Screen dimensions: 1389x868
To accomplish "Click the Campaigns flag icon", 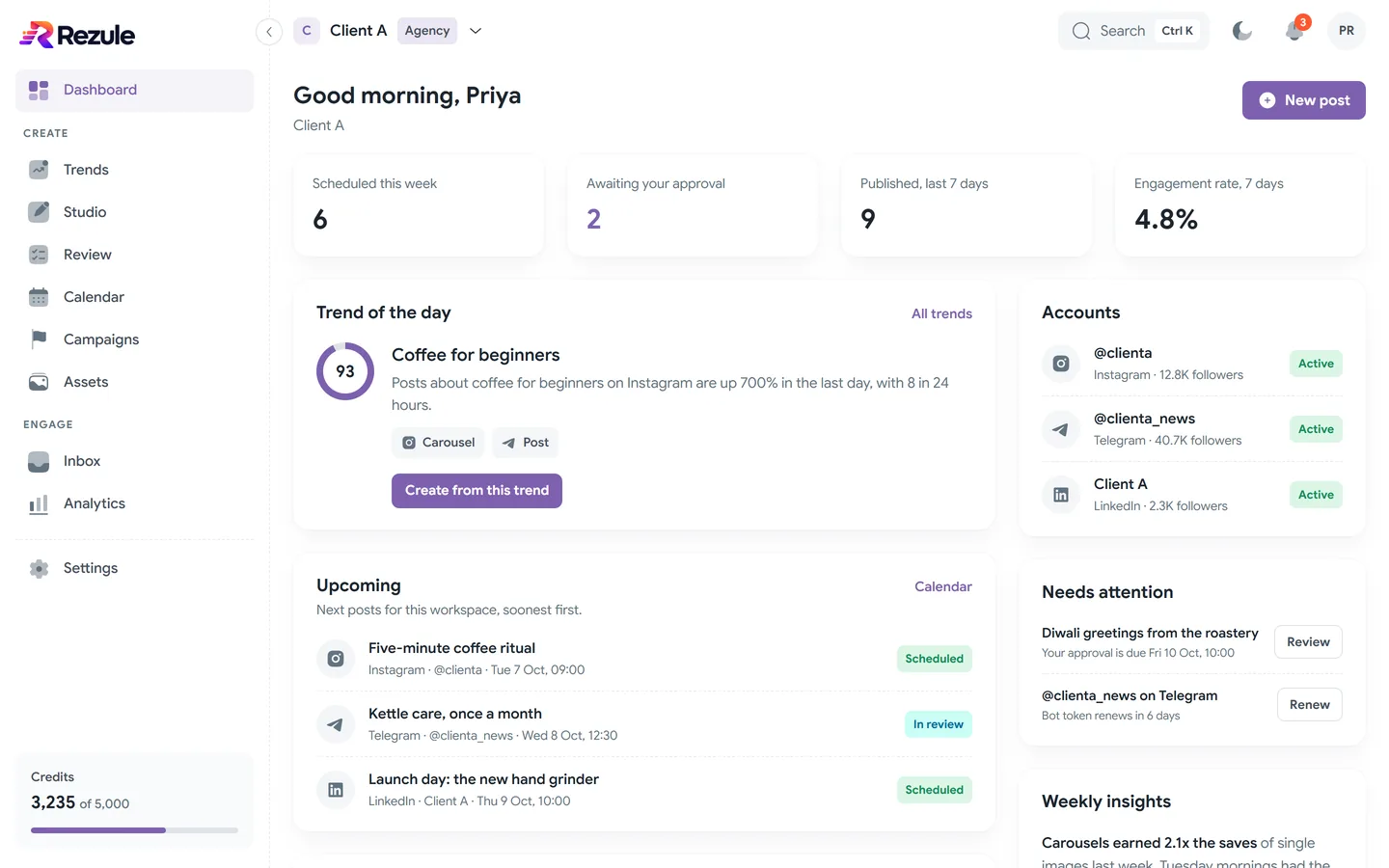I will tap(39, 339).
